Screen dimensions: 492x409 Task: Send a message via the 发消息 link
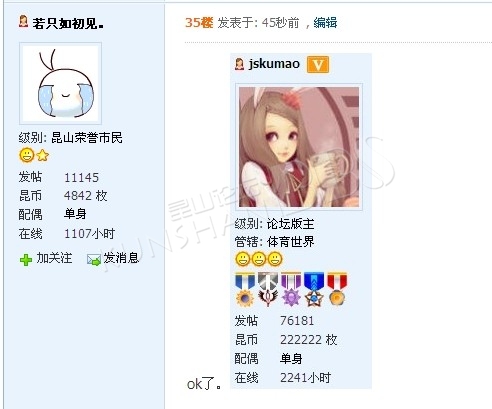(x=121, y=258)
